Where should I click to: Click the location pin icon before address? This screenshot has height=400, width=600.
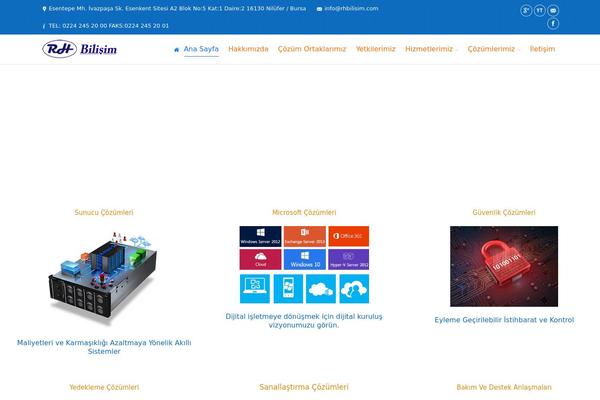44,8
